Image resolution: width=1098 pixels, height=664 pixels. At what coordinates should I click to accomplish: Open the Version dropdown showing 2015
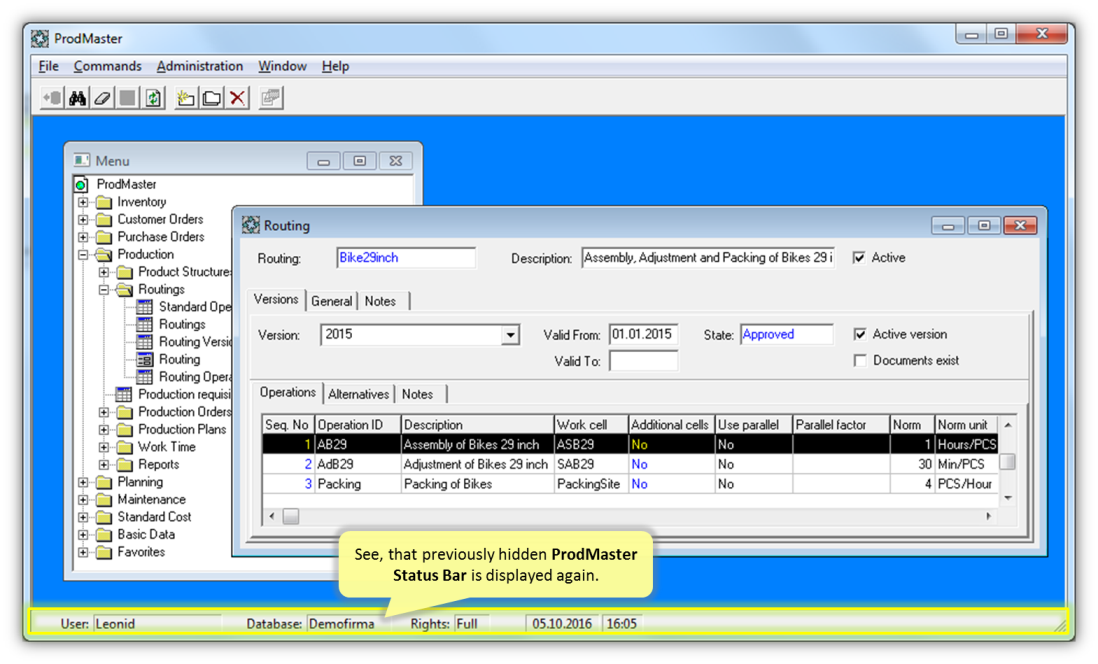tap(511, 336)
